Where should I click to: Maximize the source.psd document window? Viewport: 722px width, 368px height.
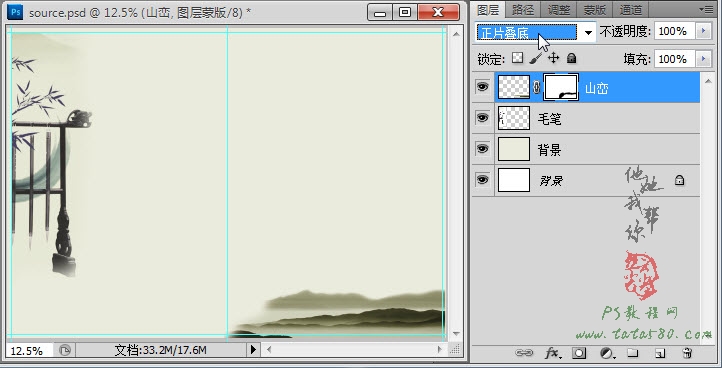point(405,12)
